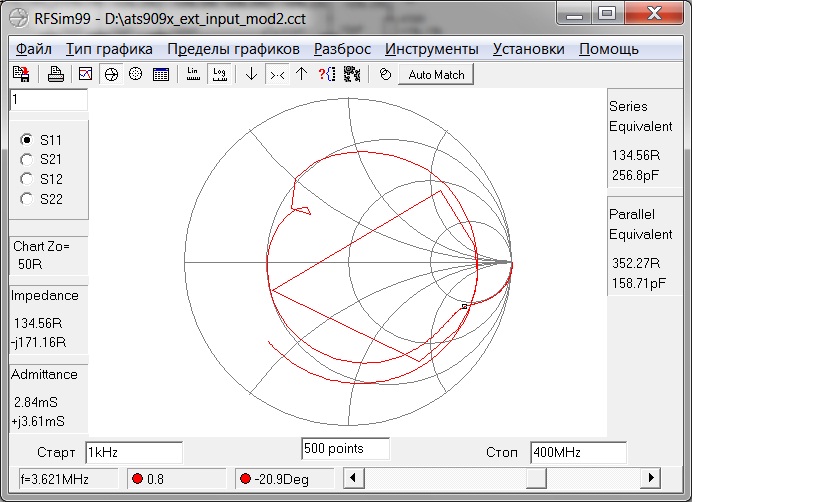Open the Пределы графиков menu
Screen dimensions: 816x502
click(x=233, y=49)
